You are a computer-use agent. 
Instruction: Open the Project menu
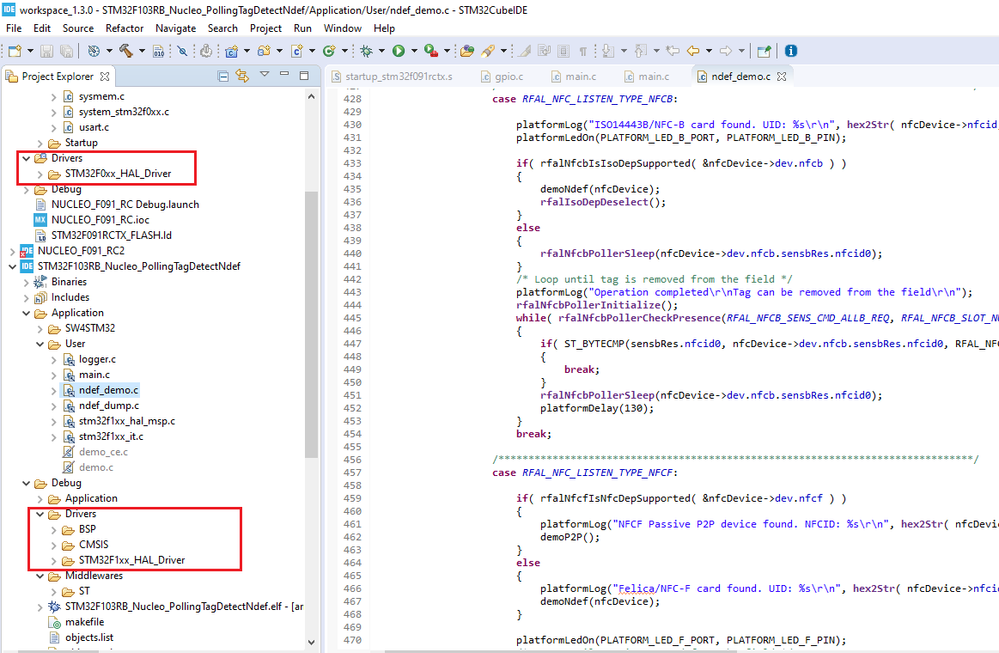(266, 28)
